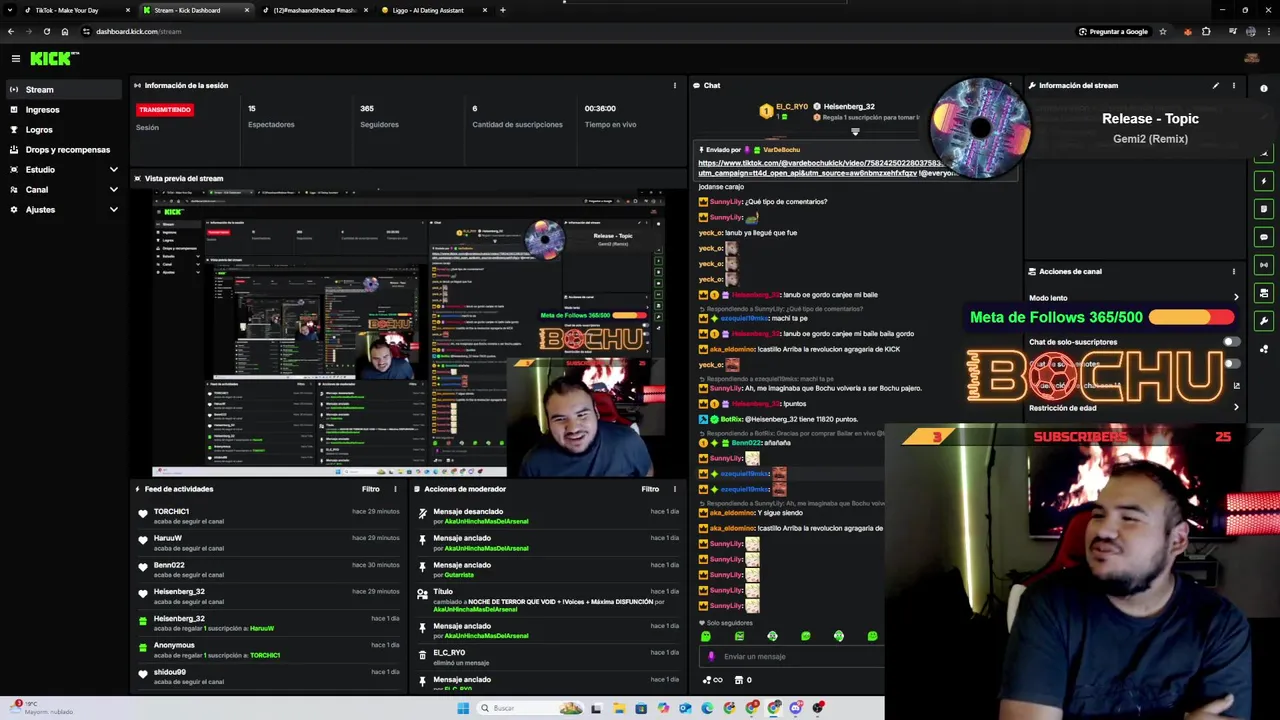Click the lightning bolt widget icon
Screen dimensions: 1280x720
1264,181
